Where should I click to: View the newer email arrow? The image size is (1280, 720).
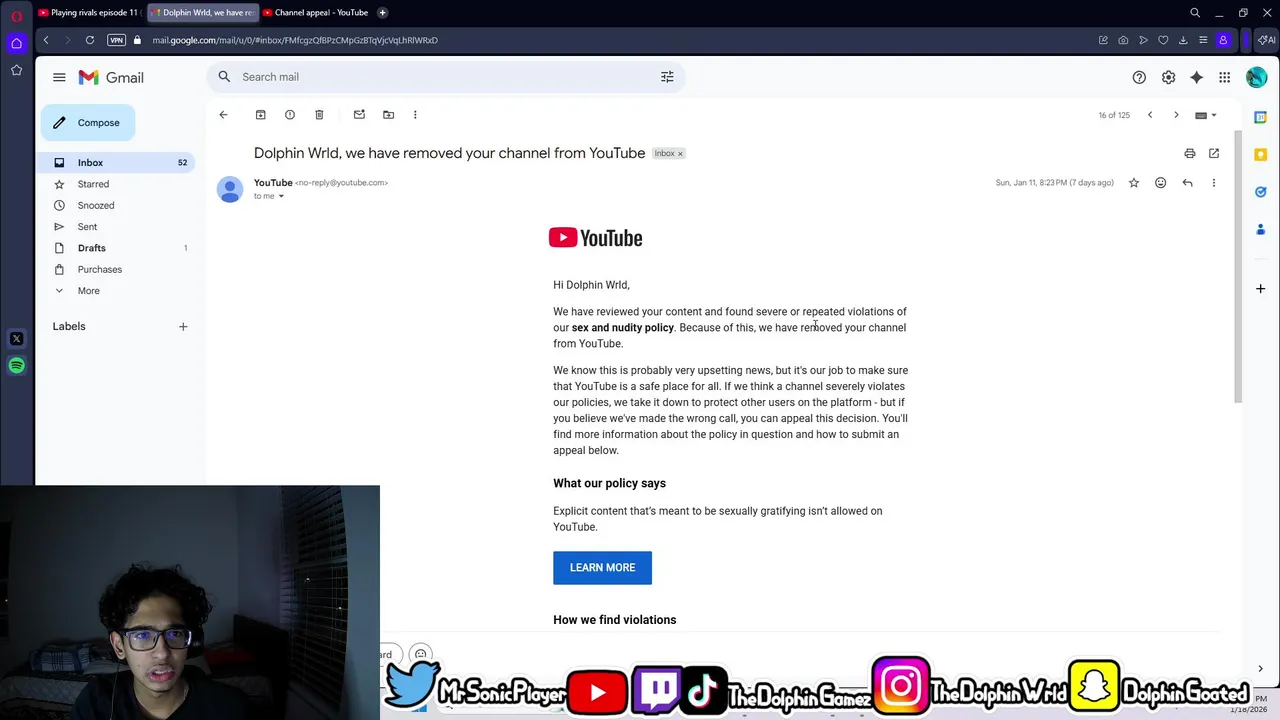point(1150,115)
